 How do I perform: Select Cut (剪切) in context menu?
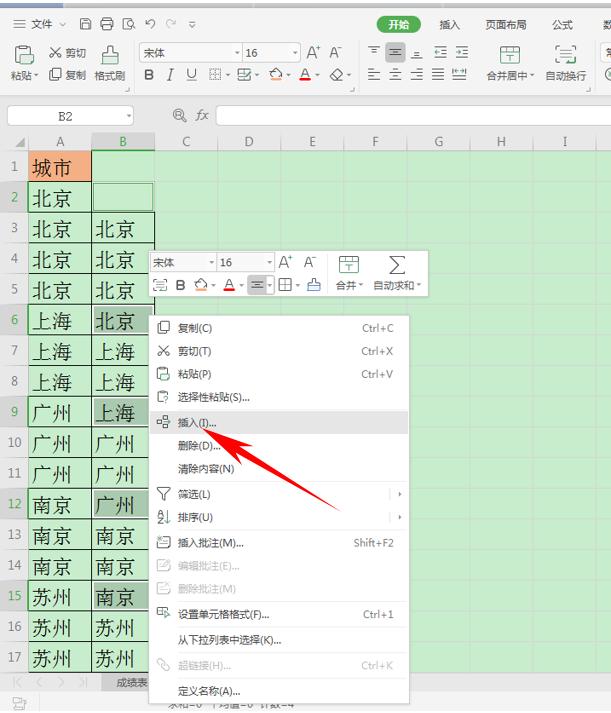pyautogui.click(x=279, y=351)
